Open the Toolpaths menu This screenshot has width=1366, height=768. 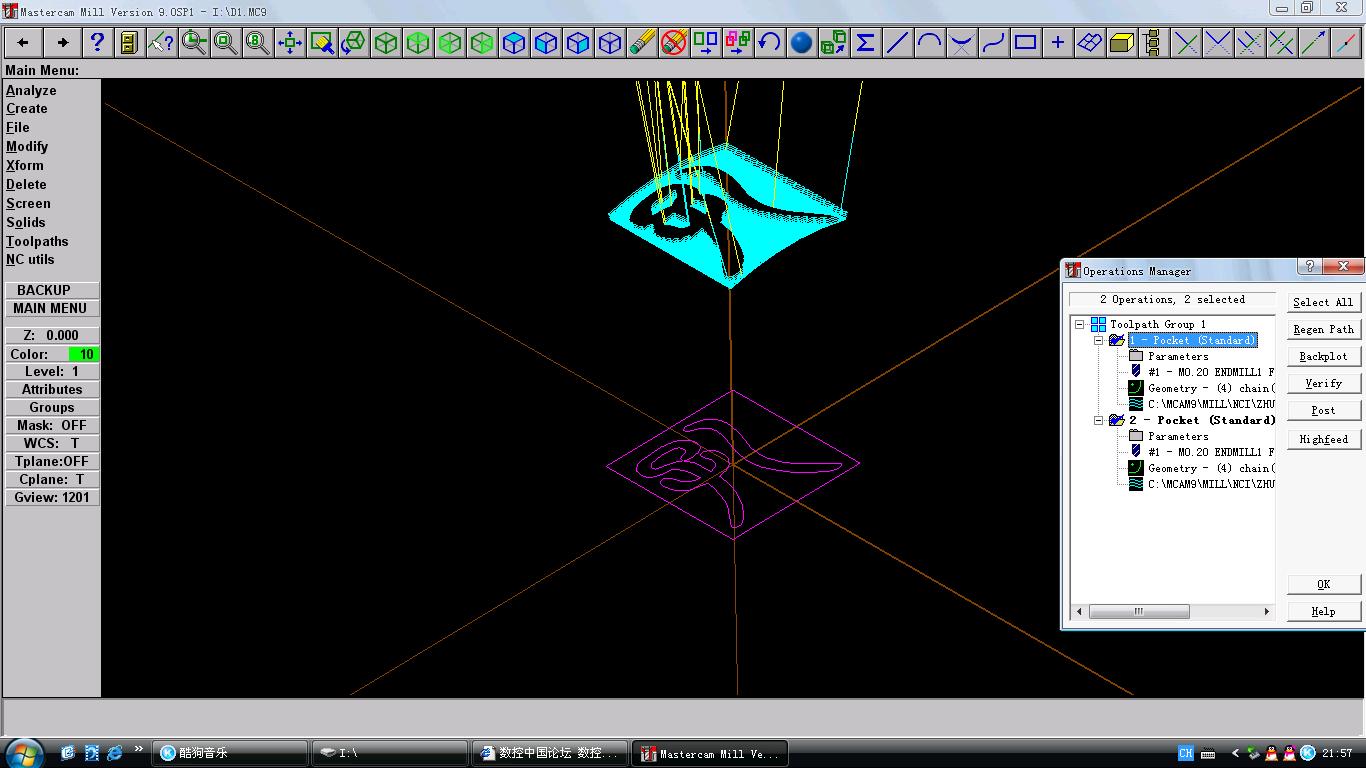[x=37, y=242]
